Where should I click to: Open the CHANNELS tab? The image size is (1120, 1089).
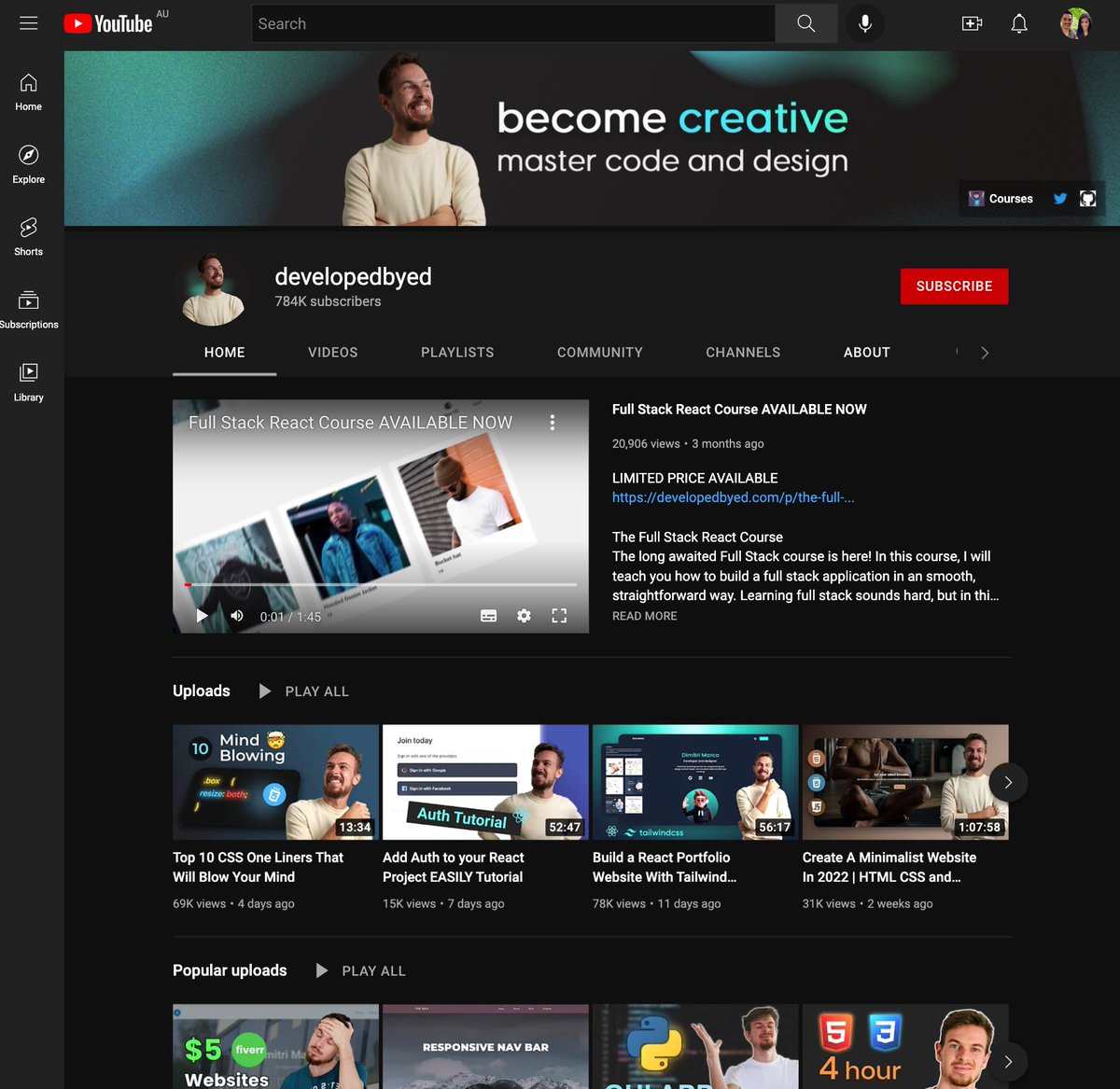pyautogui.click(x=743, y=353)
